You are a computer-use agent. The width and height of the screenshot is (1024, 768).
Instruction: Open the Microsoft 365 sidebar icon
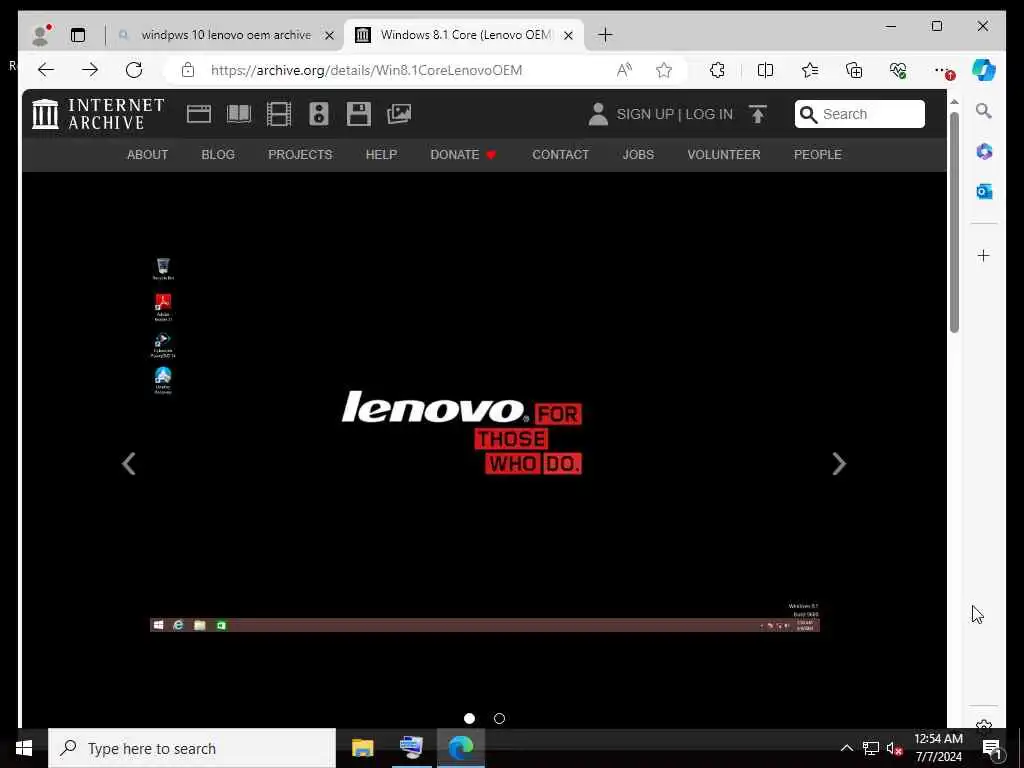(x=984, y=152)
